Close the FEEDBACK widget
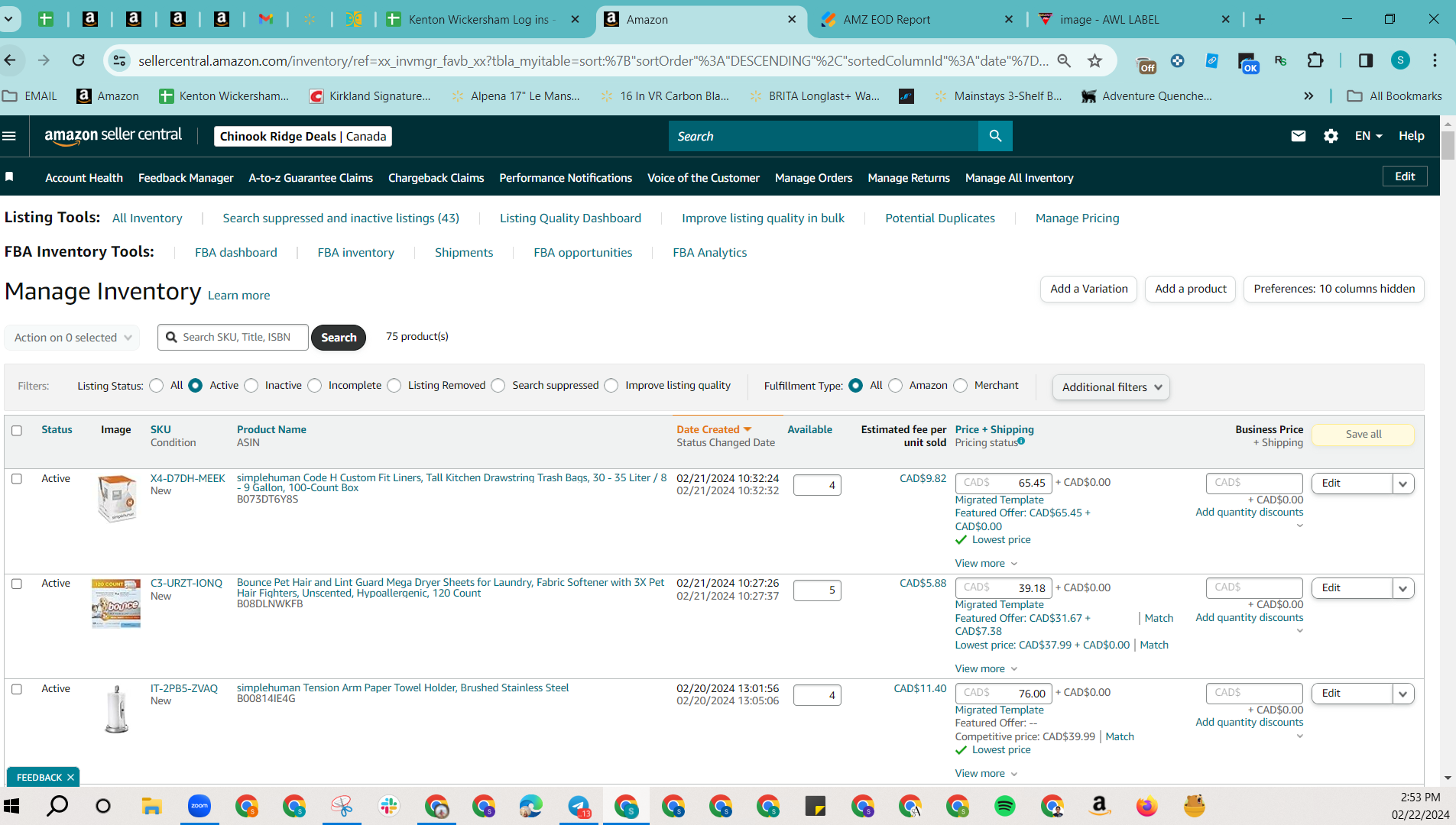Viewport: 1456px width, 825px height. tap(70, 778)
